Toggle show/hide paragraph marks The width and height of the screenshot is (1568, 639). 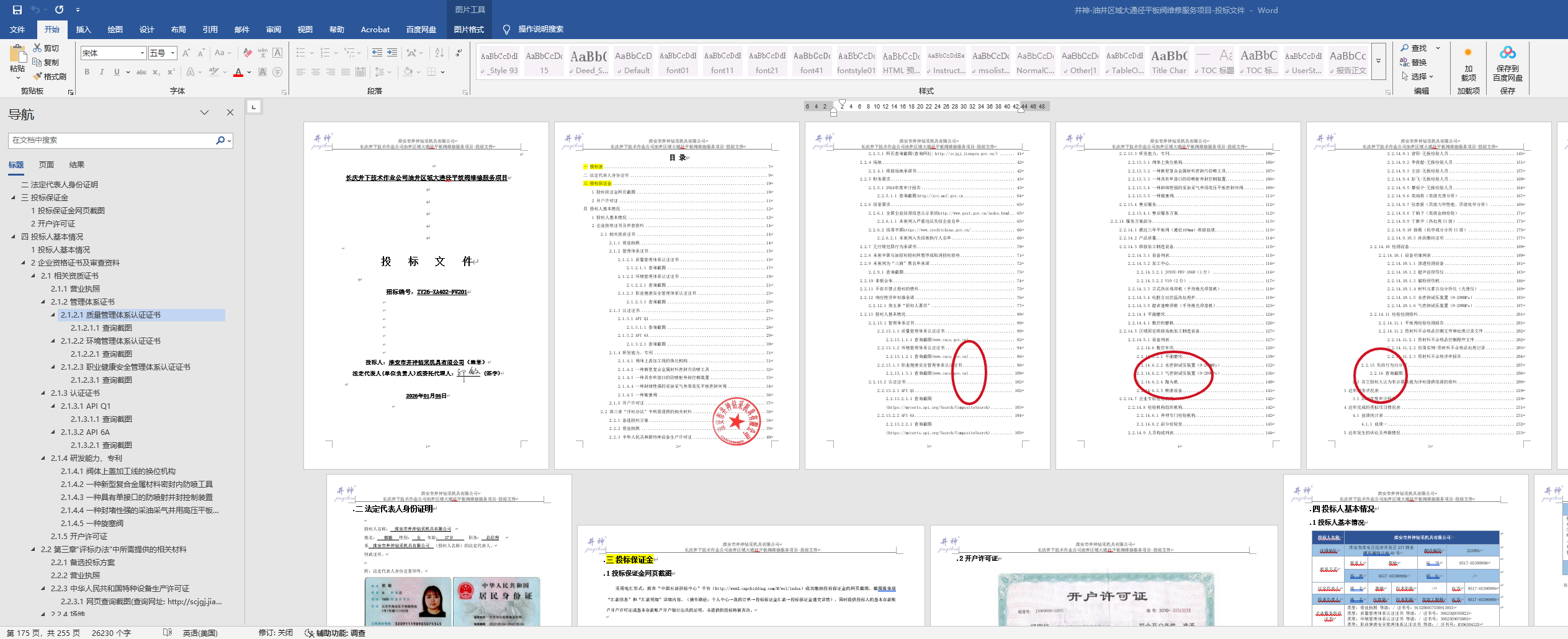(459, 53)
